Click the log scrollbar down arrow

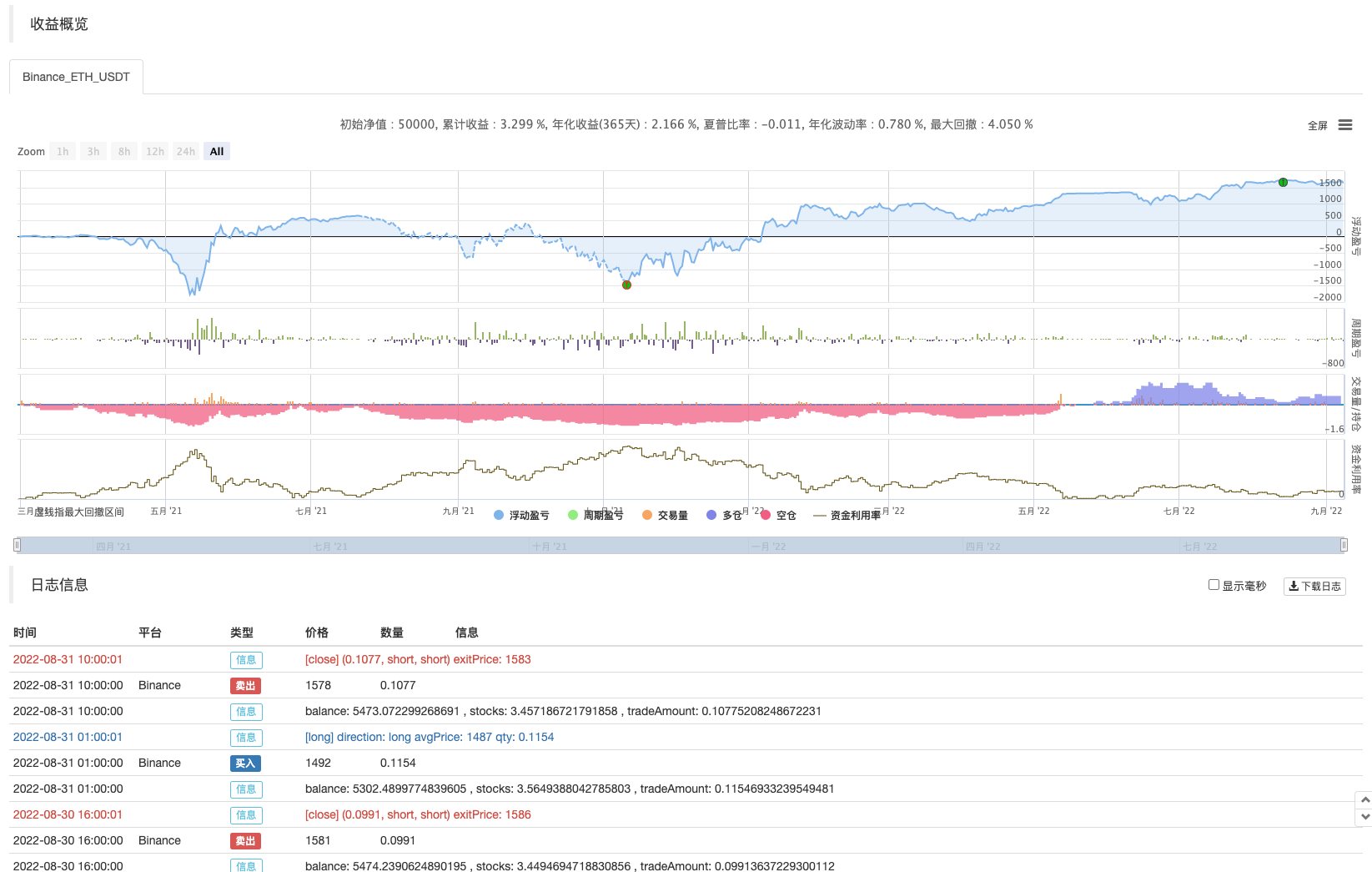[x=1365, y=817]
